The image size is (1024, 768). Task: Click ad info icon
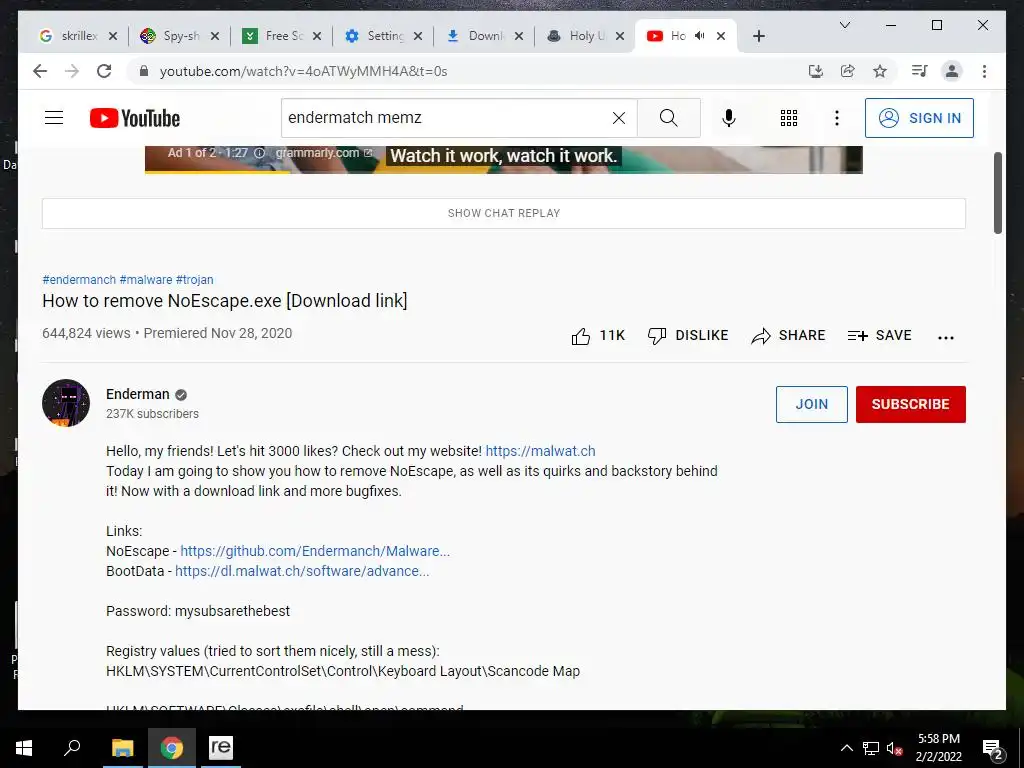point(259,153)
